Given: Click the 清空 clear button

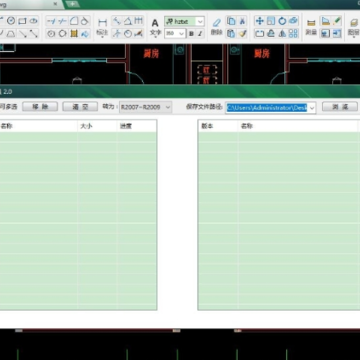Looking at the screenshot, I should pos(80,107).
